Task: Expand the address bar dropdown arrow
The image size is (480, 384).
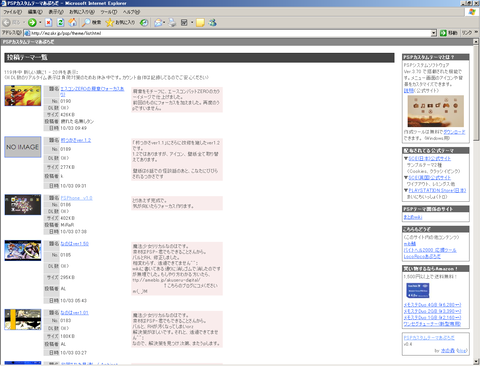Action: [434, 33]
